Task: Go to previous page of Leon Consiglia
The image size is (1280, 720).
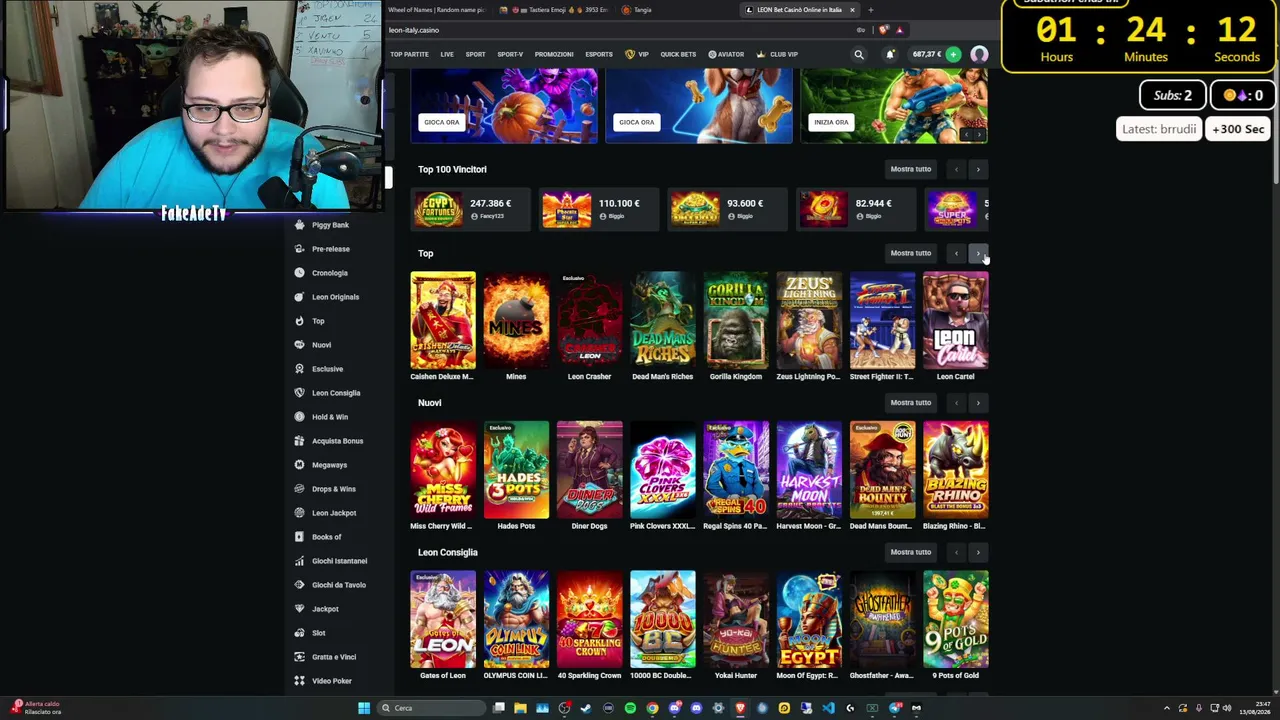Action: (x=956, y=552)
